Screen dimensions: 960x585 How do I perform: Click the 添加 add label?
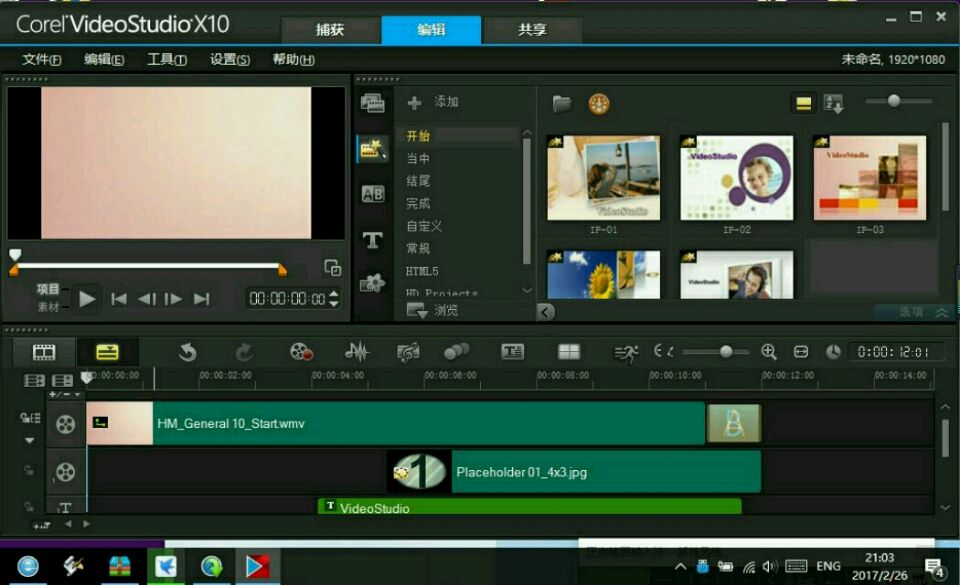(446, 102)
